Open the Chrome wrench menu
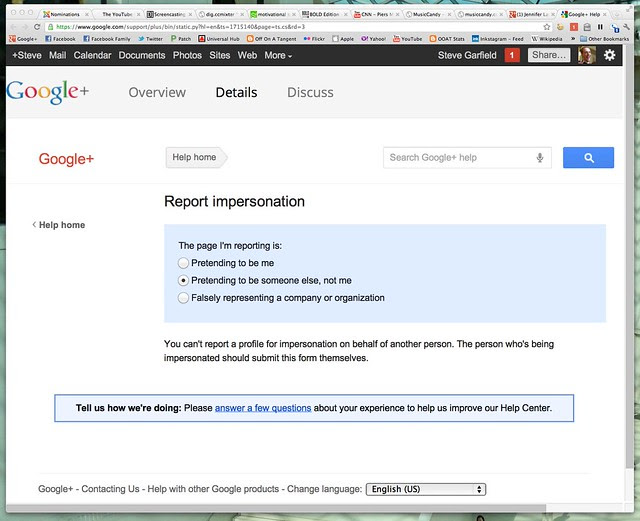The height and width of the screenshot is (521, 640). click(627, 27)
